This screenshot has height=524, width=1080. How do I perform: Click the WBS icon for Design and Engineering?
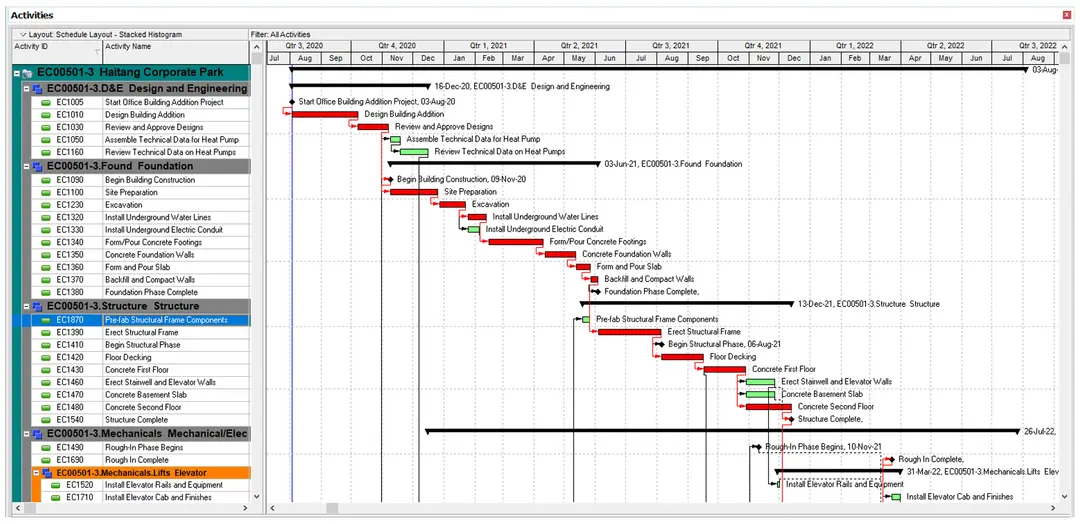(x=37, y=89)
